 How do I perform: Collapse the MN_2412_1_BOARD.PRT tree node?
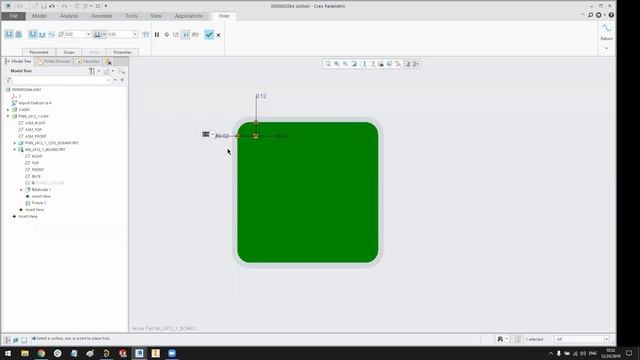(15, 150)
